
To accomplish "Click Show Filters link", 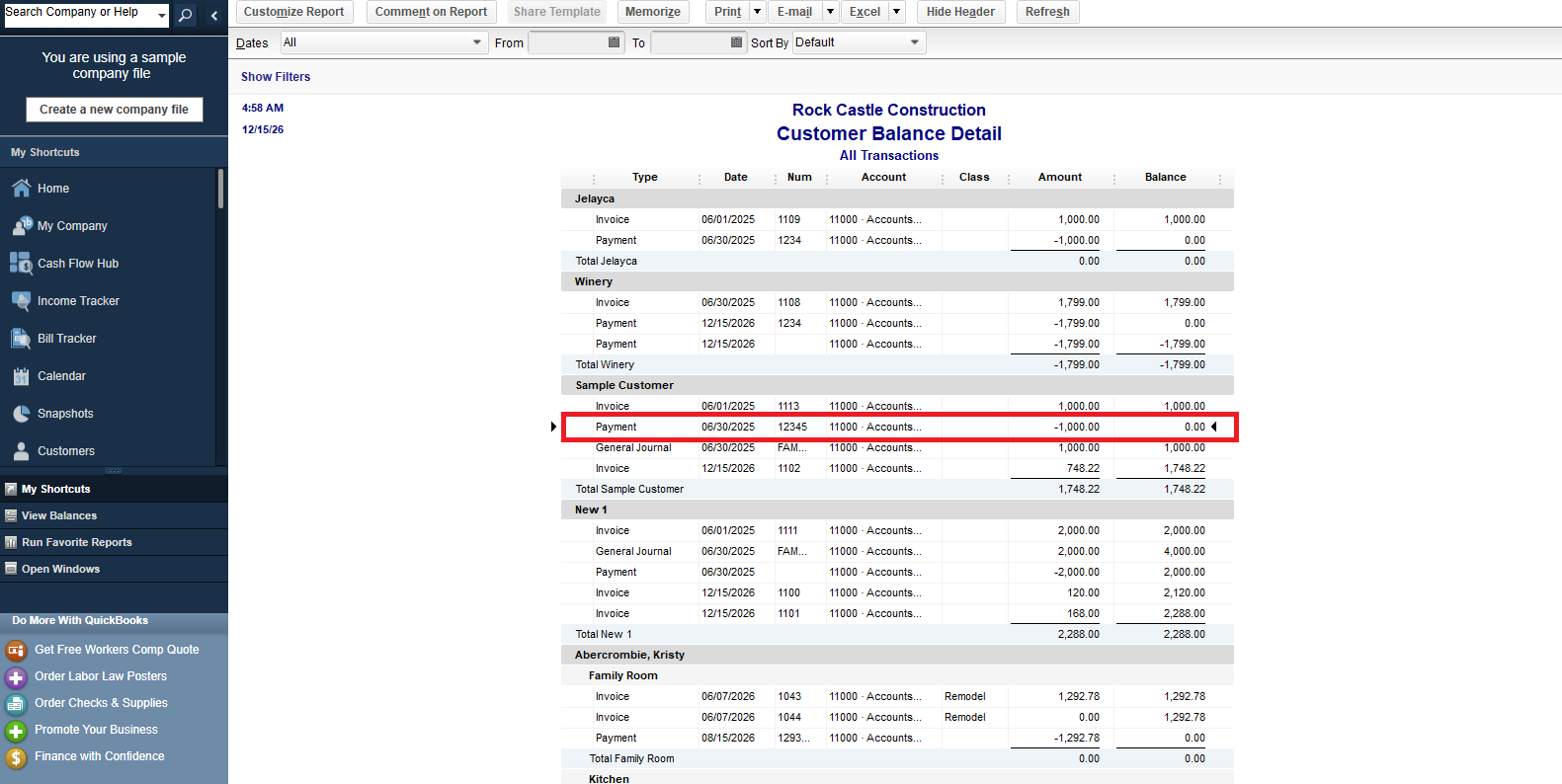I will pyautogui.click(x=276, y=77).
